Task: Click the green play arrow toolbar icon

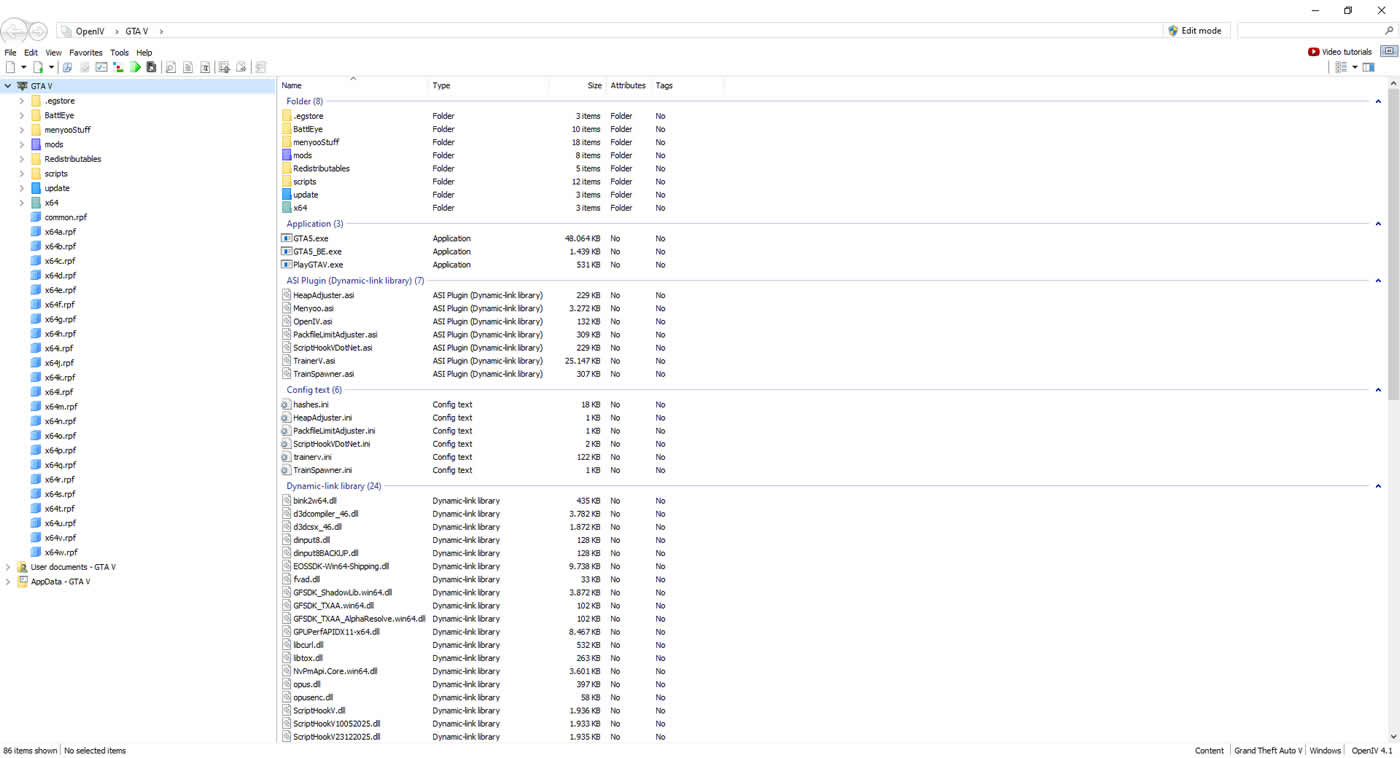Action: [135, 68]
